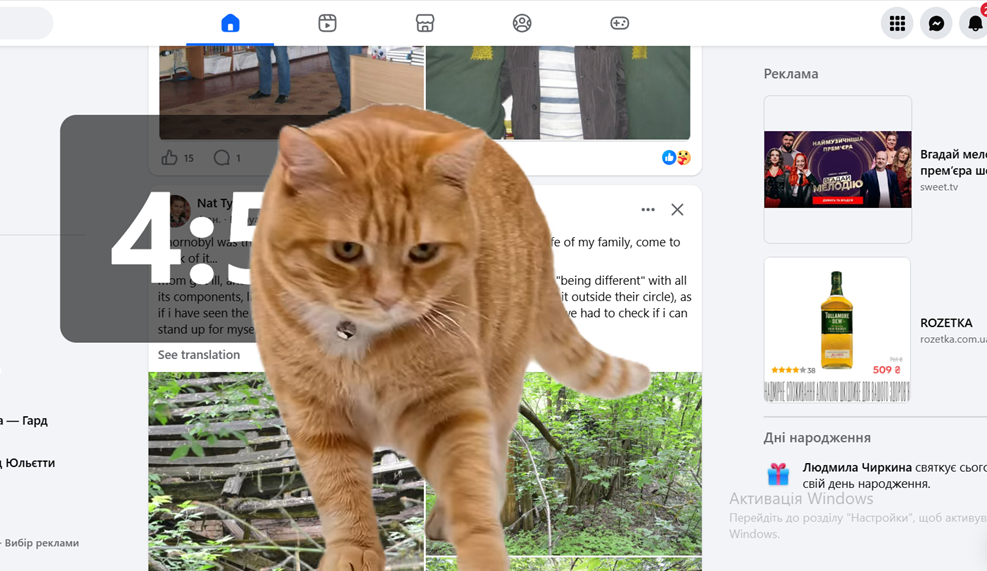
Task: Open rozetka.com.ua link
Action: click(x=953, y=339)
